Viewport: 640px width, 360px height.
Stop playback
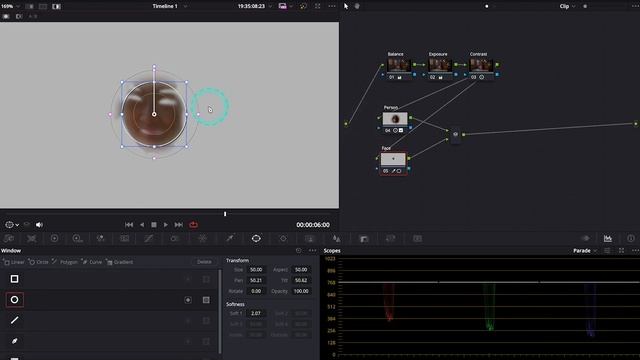[x=154, y=225]
